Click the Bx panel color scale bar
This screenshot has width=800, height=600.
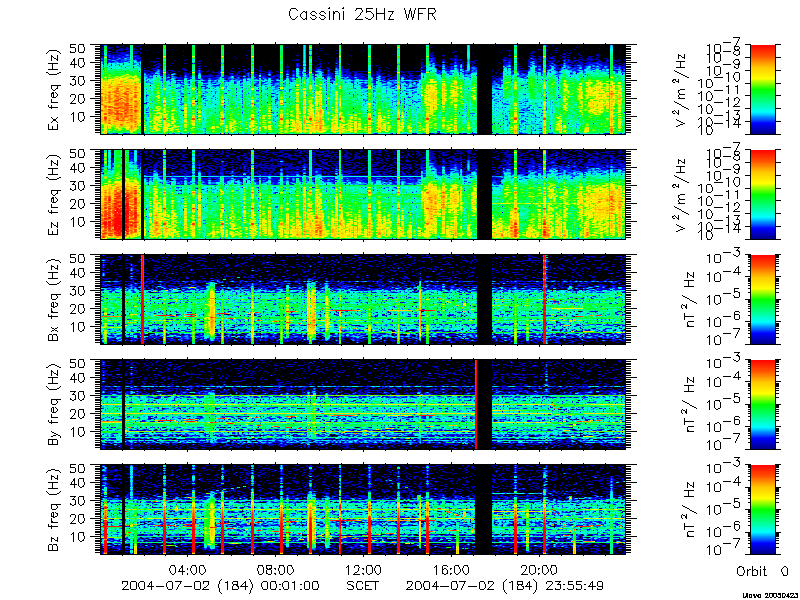click(x=763, y=299)
